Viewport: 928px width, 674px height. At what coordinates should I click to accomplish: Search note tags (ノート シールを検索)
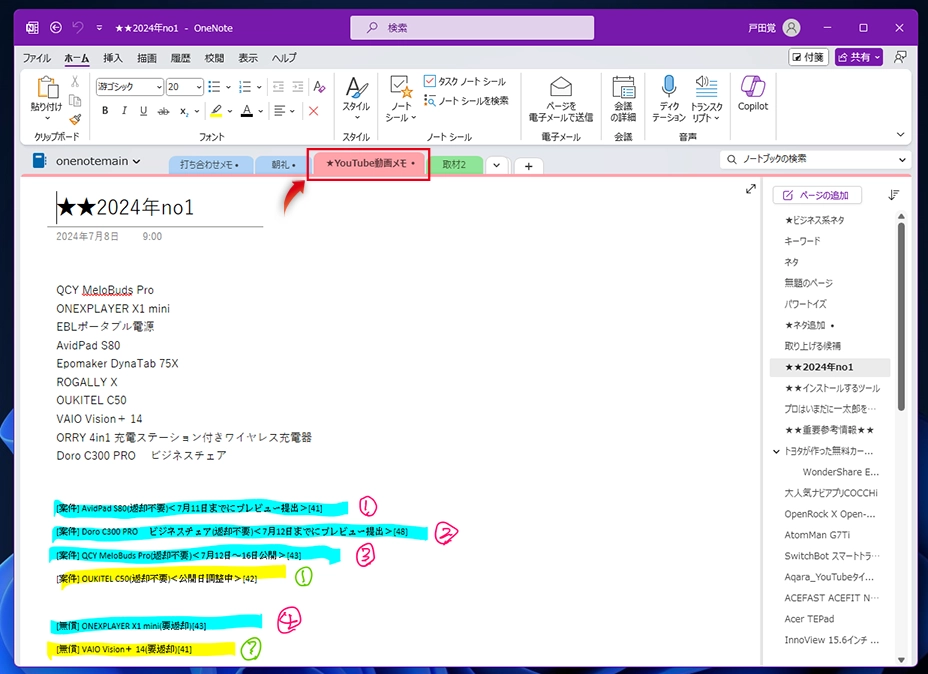466,101
